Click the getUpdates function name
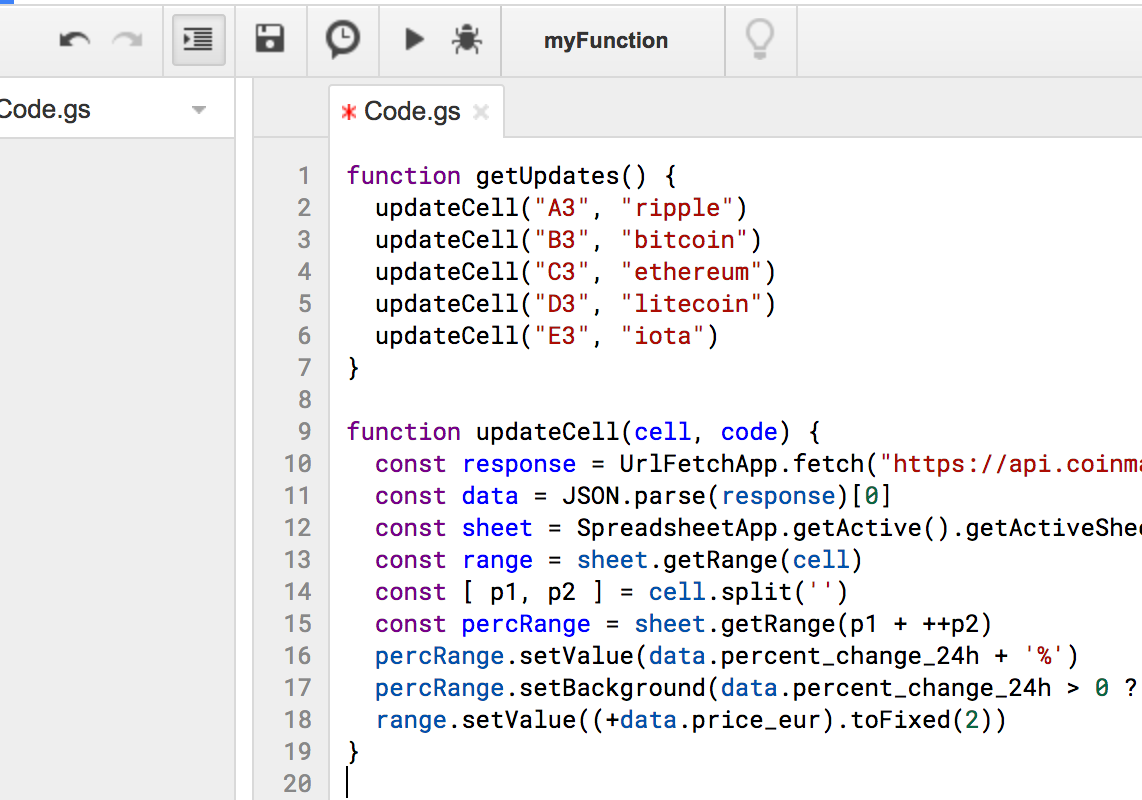 point(547,176)
